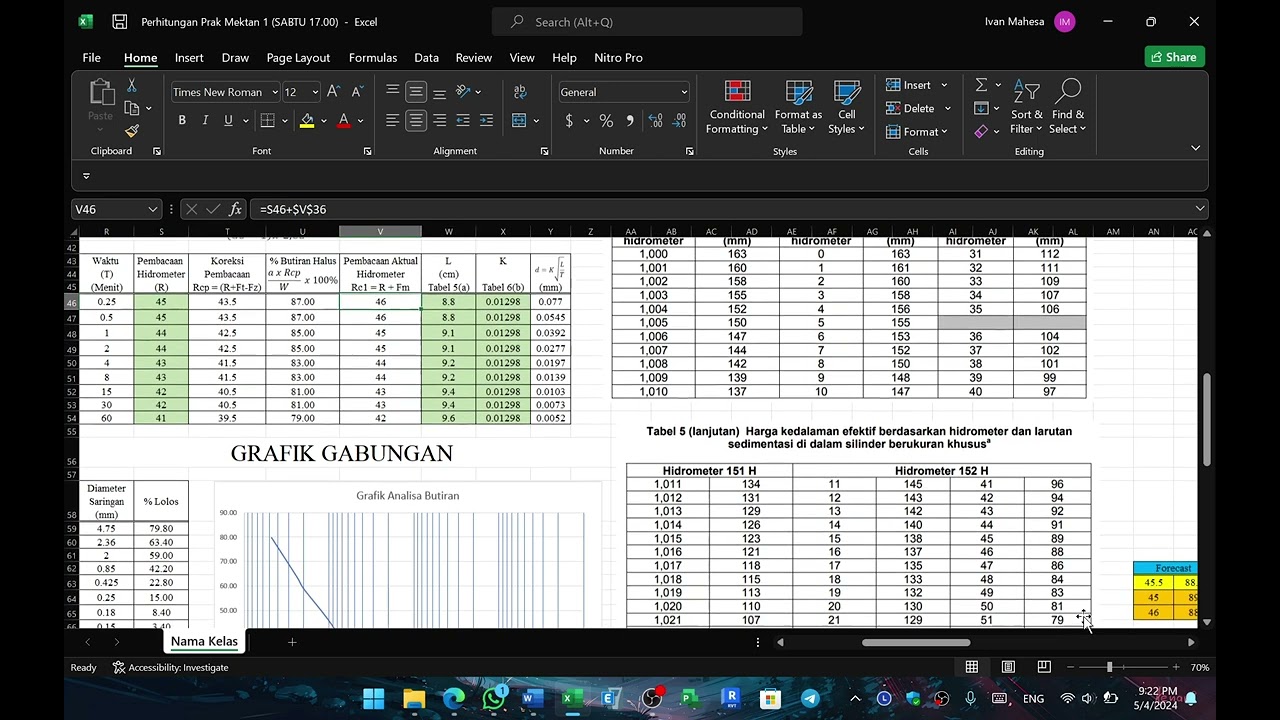Open font color dropdown arrow
Screen dimensions: 1280x720
pos(360,121)
